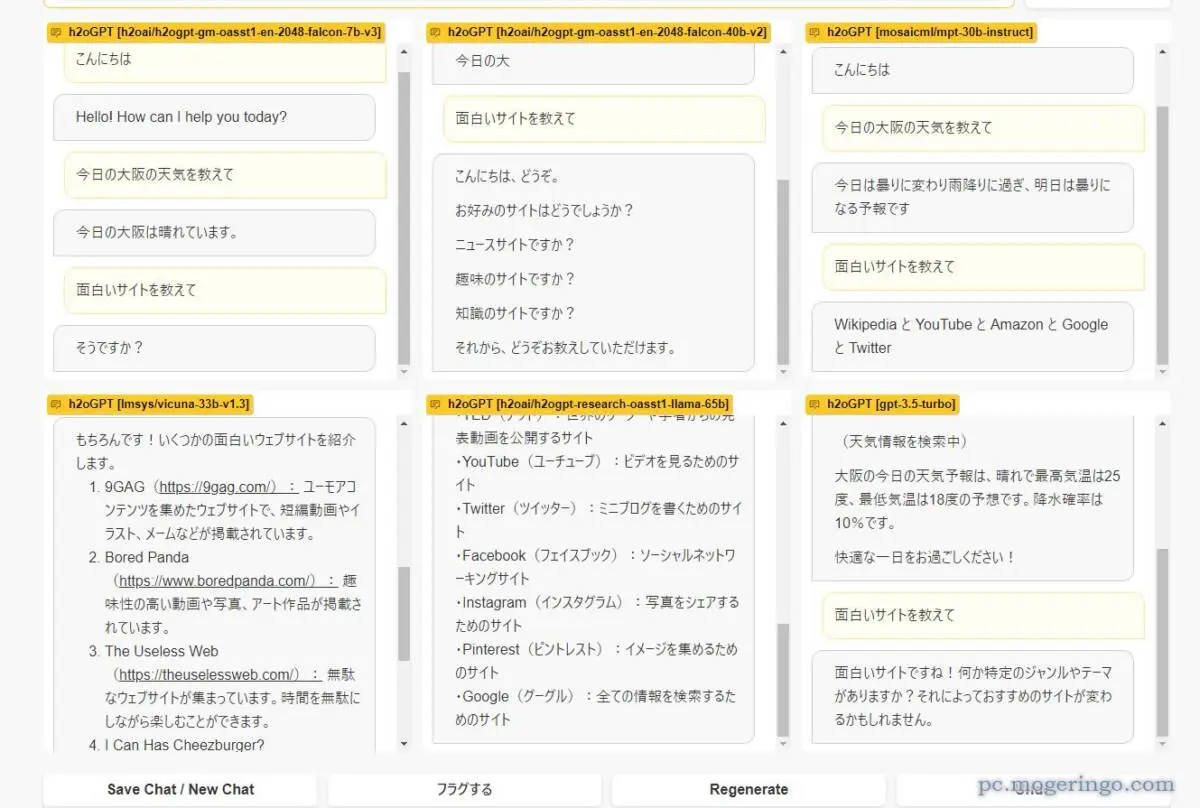Click the 'Pinterest（ピントレスト）' bullet line
The height and width of the screenshot is (808, 1200).
[596, 661]
